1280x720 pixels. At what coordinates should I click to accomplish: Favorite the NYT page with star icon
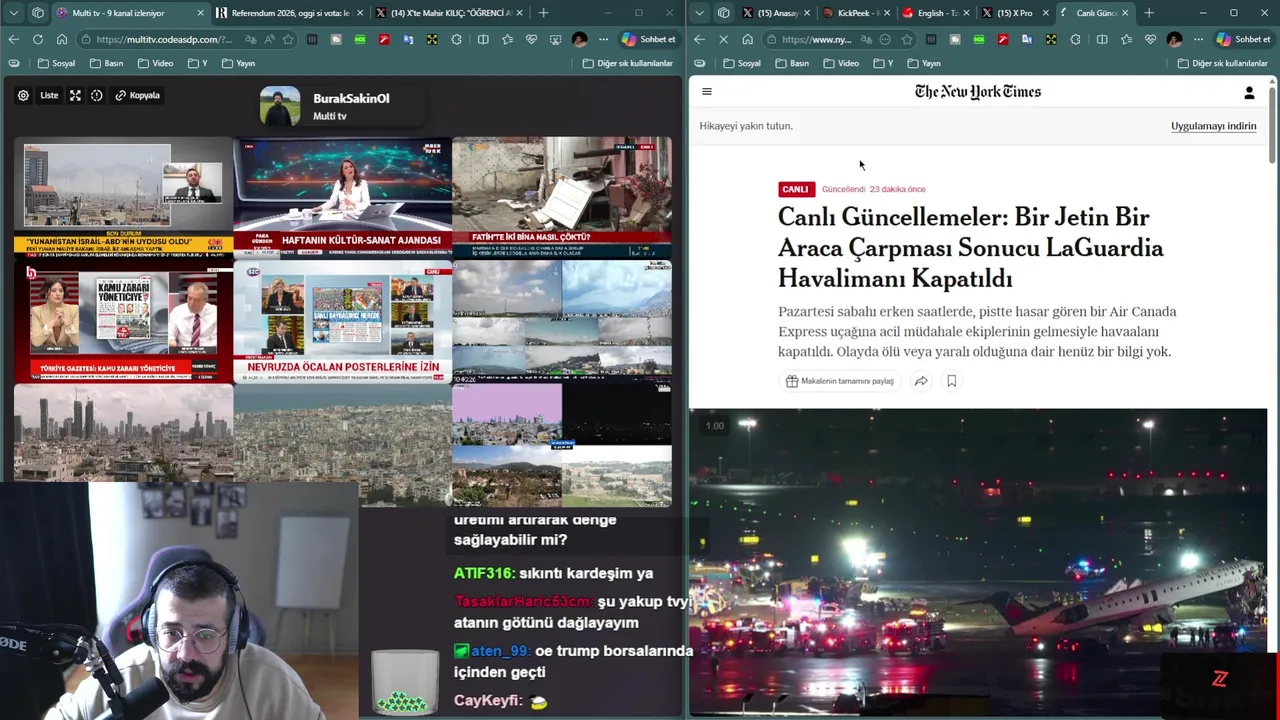point(907,39)
